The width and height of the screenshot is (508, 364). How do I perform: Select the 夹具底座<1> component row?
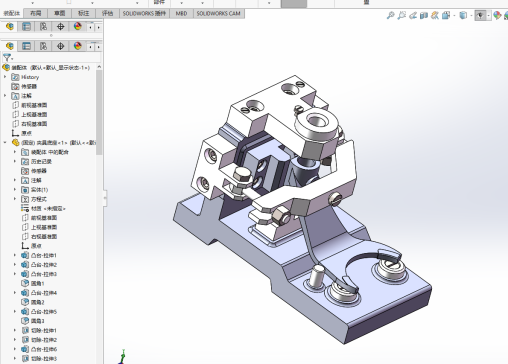click(x=54, y=143)
